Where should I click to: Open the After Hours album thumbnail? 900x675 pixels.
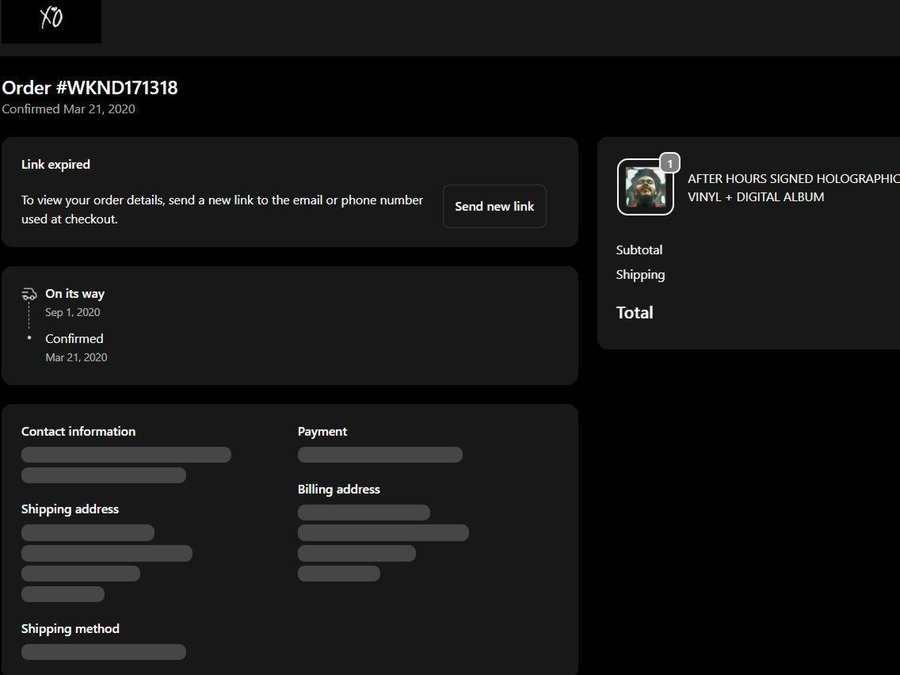coord(645,187)
